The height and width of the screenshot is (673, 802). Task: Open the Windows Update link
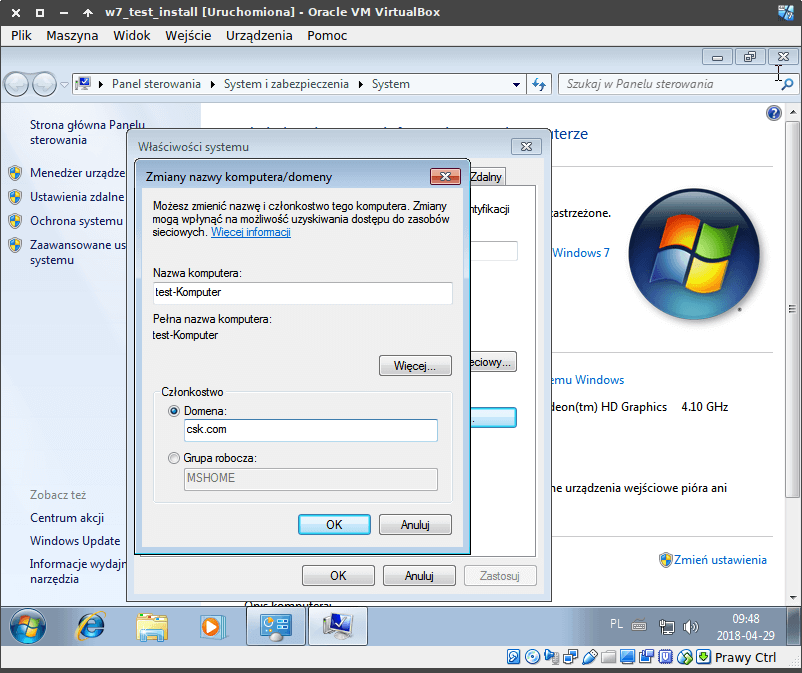(75, 541)
